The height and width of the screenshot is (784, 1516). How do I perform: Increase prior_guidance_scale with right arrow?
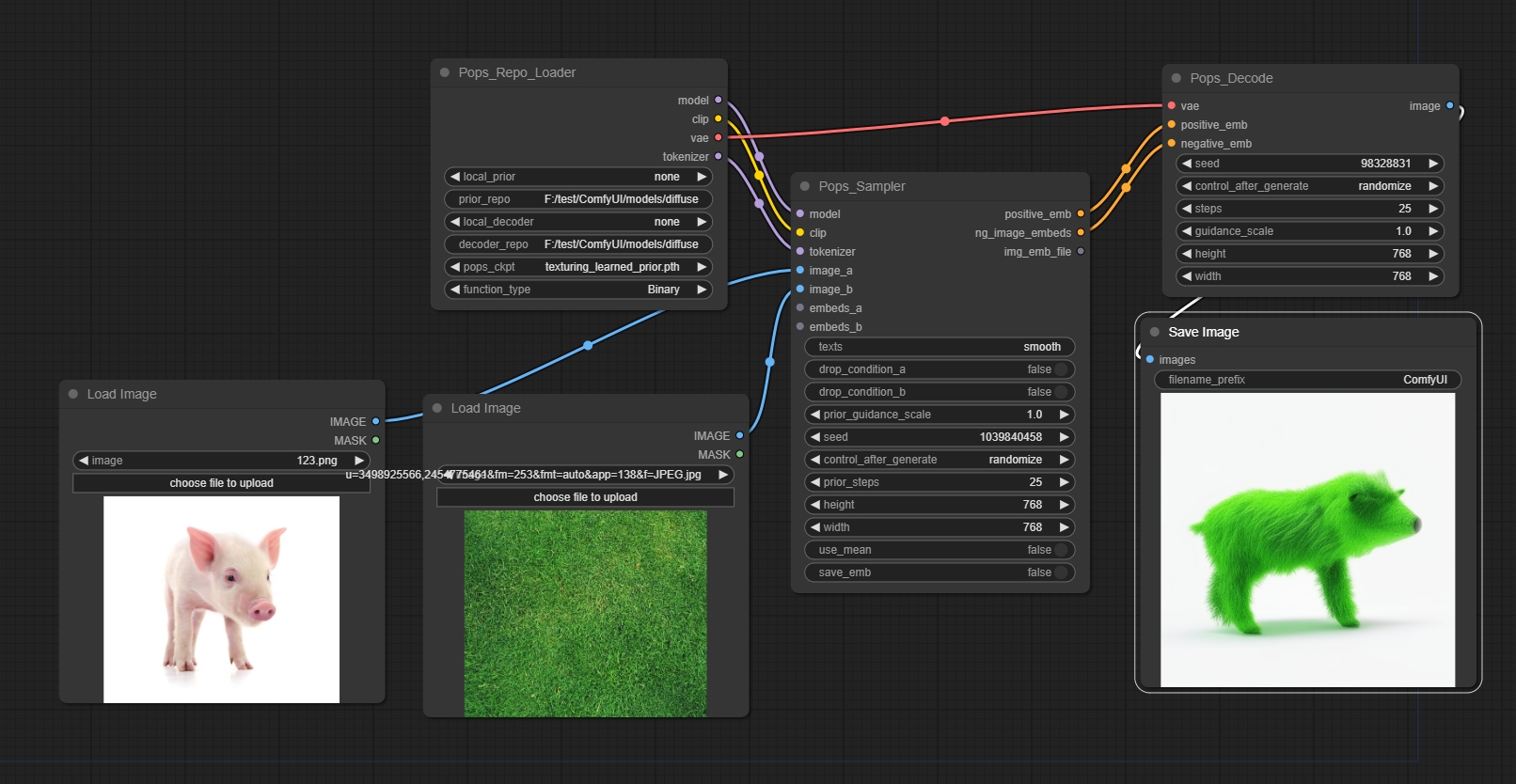click(x=1064, y=415)
